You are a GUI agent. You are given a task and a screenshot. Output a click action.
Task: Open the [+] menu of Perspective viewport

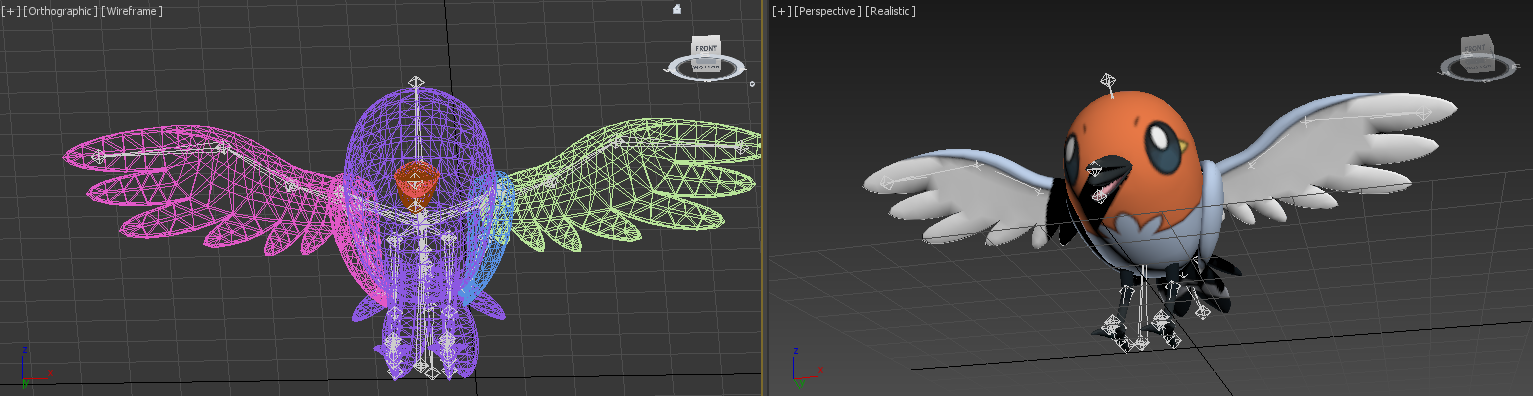coord(781,11)
